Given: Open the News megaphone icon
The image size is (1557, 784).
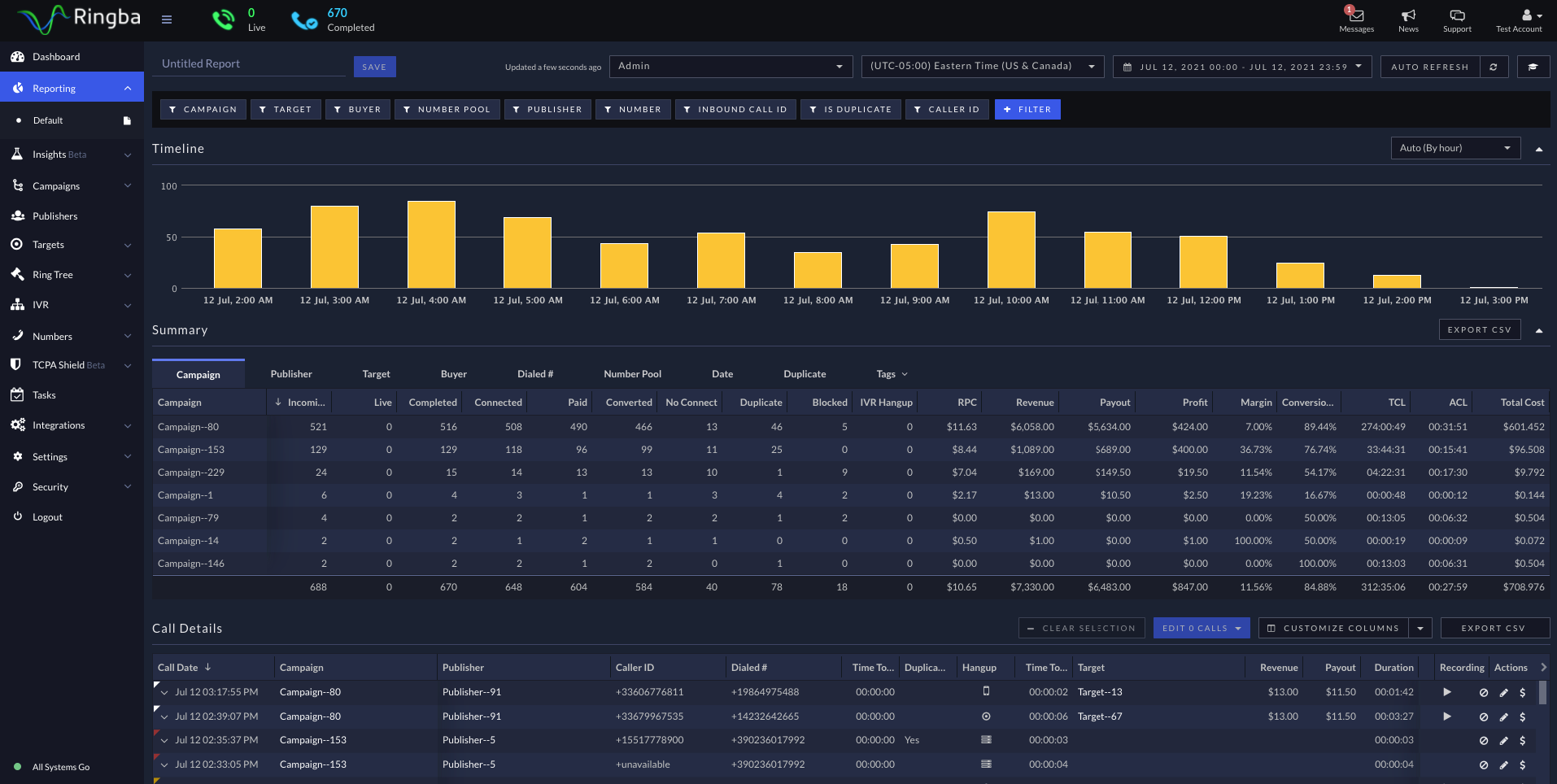Looking at the screenshot, I should [x=1408, y=16].
